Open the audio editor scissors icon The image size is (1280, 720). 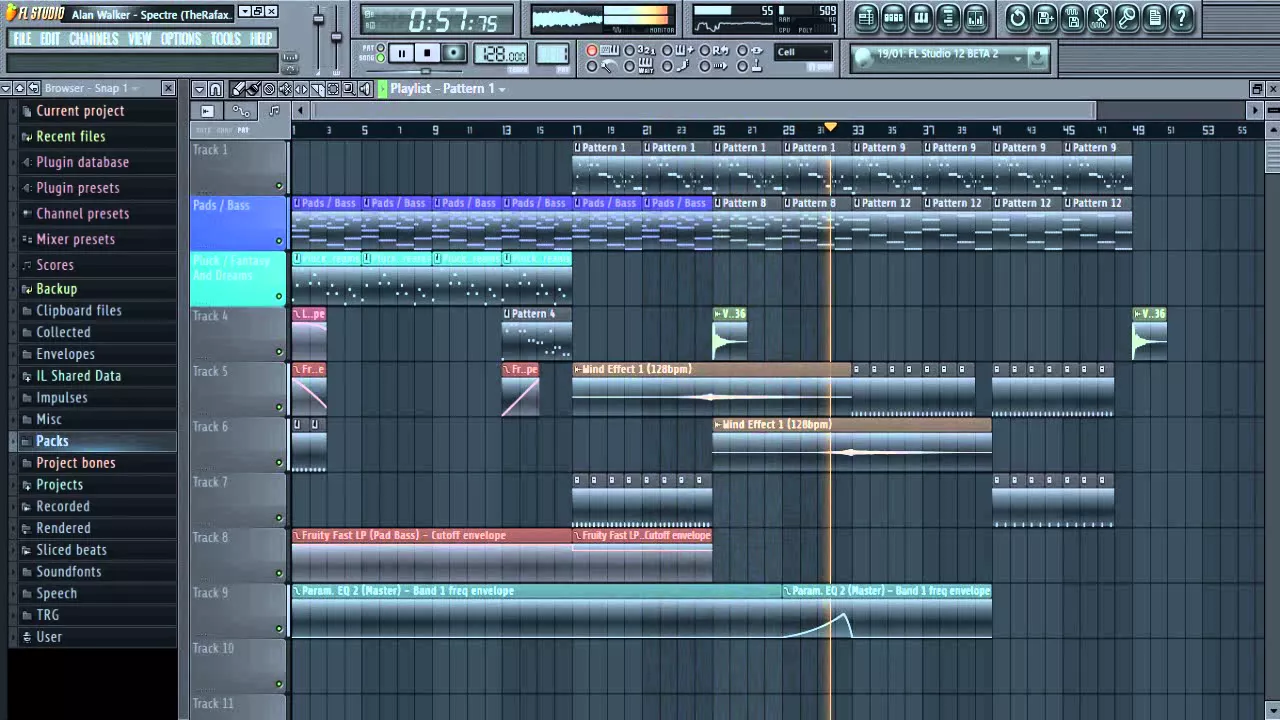tap(1100, 17)
